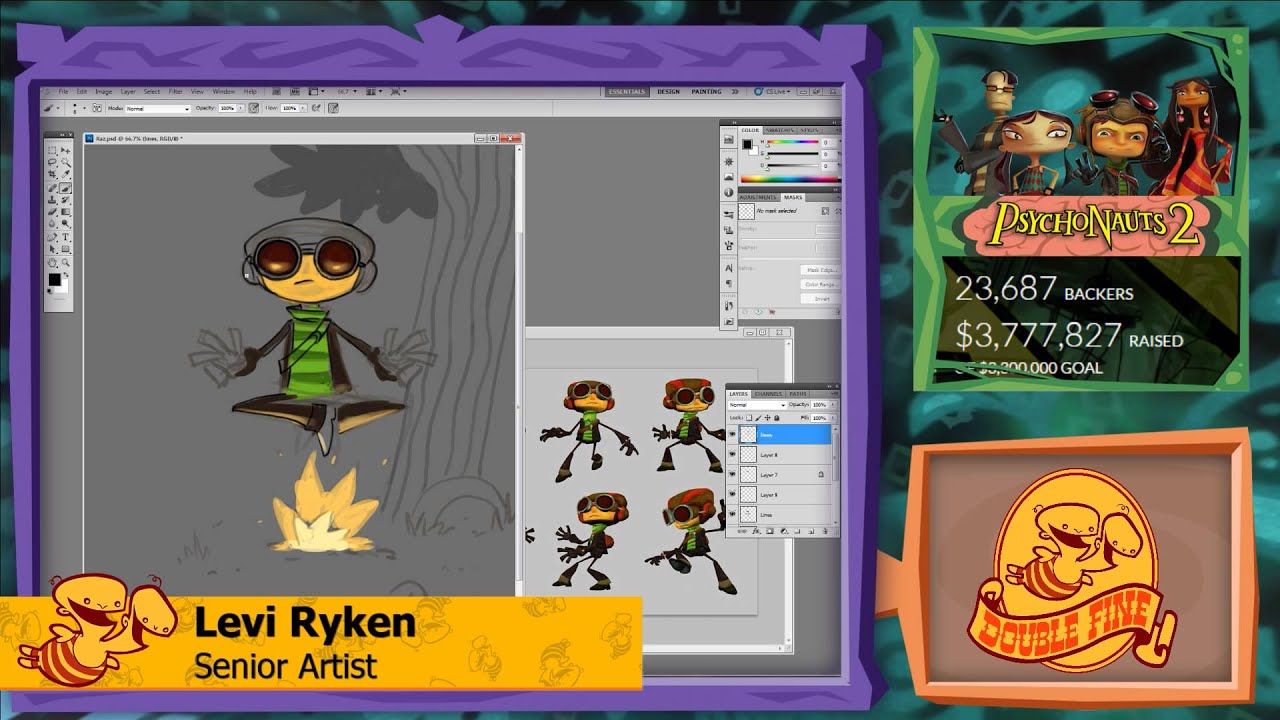
Task: Select the Hand tool
Action: (x=51, y=262)
